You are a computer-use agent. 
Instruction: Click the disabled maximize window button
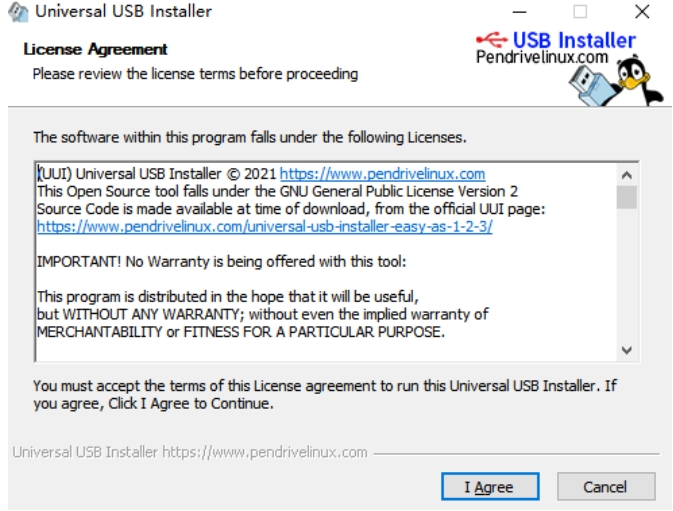(x=580, y=12)
